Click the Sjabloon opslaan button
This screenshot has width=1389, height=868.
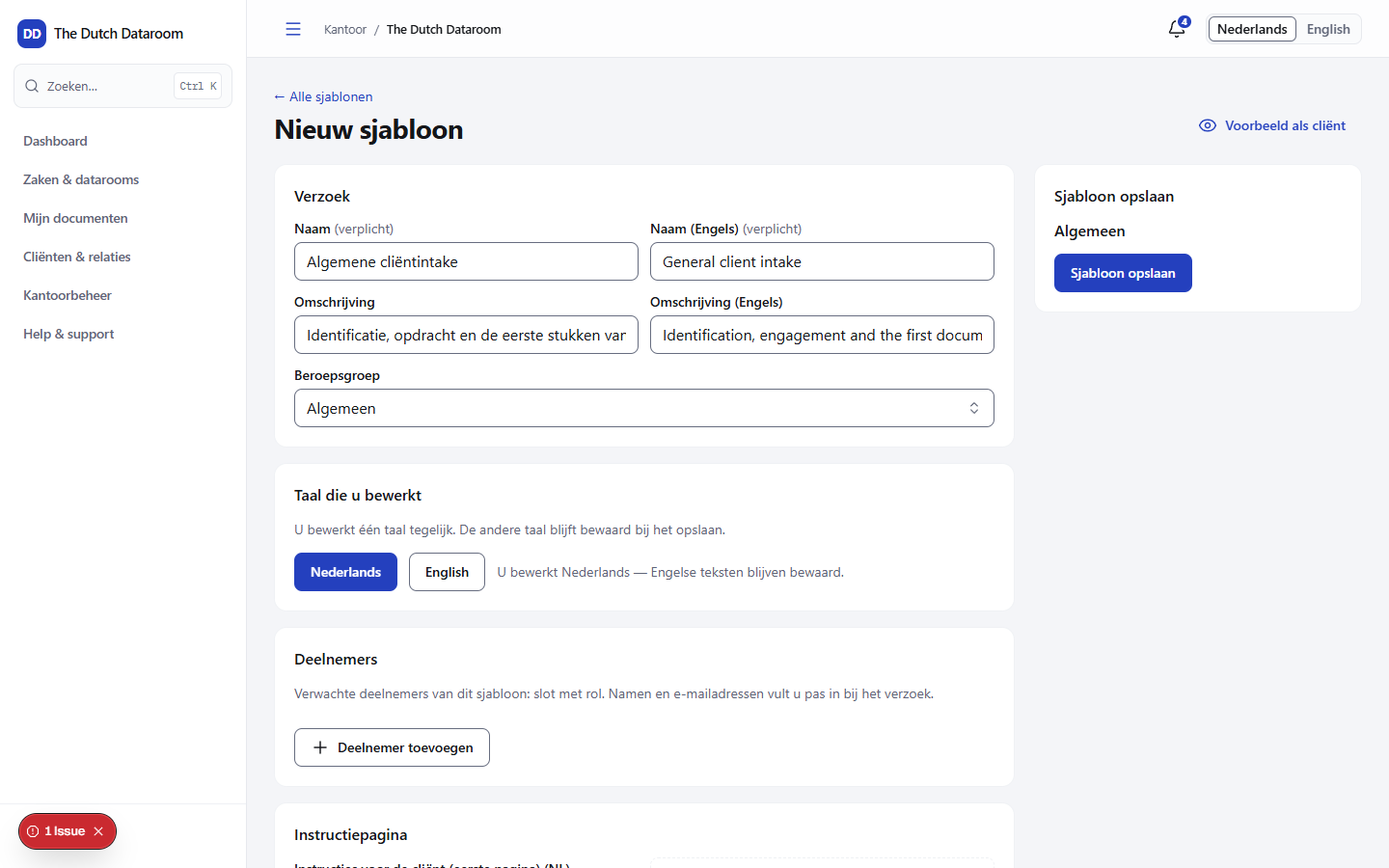1123,273
